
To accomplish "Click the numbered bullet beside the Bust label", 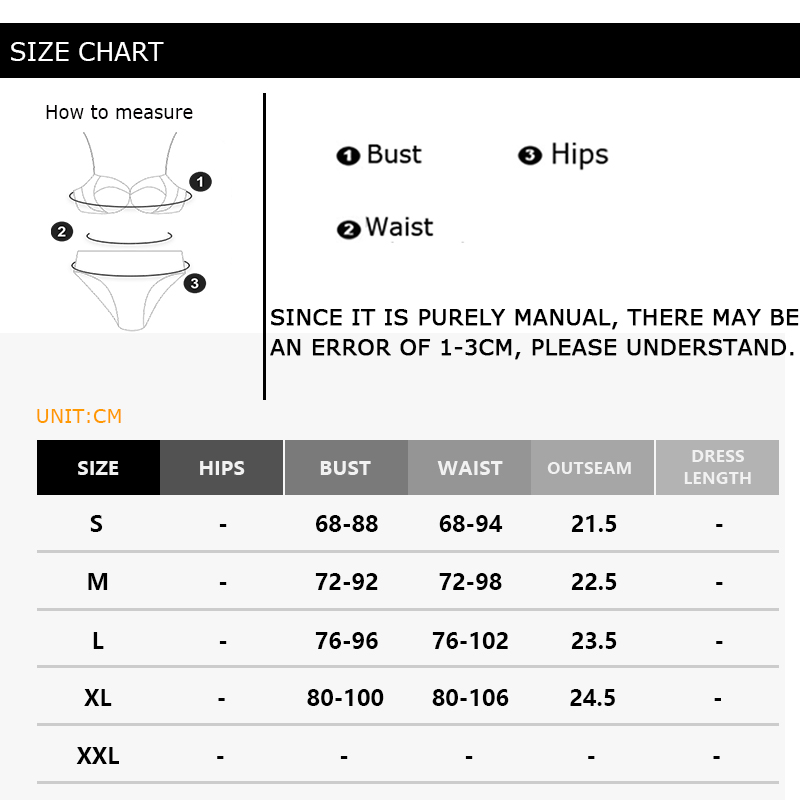I will tap(348, 156).
